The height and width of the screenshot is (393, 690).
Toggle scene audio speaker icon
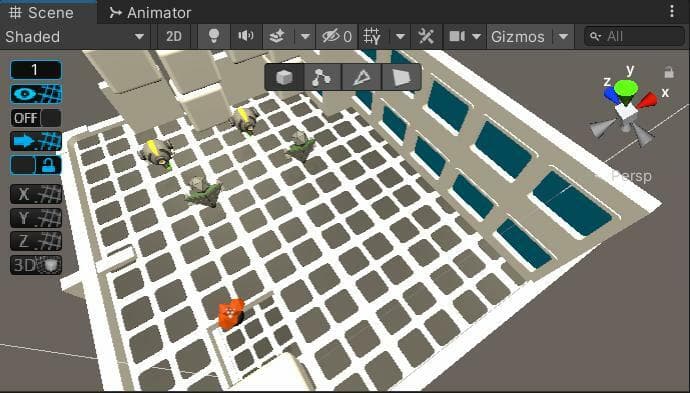point(246,37)
